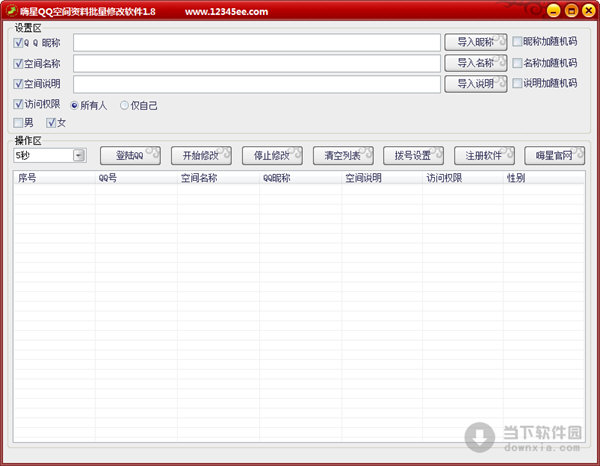Open the 嗨星官网 website button

pos(554,156)
